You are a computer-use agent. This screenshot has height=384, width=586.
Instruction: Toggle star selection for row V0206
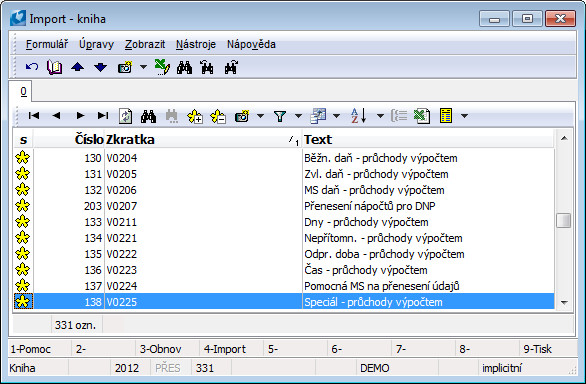(22, 190)
